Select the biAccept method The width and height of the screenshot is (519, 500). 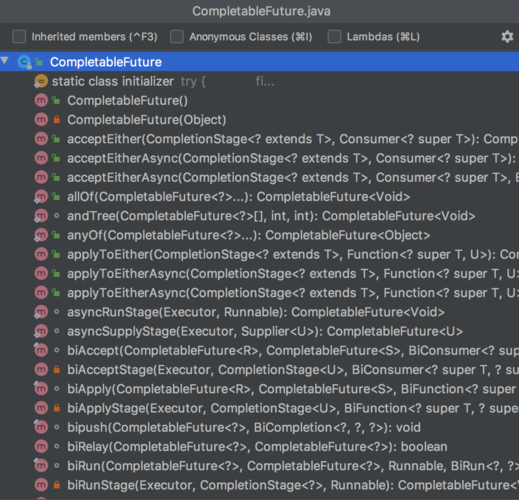click(x=259, y=351)
